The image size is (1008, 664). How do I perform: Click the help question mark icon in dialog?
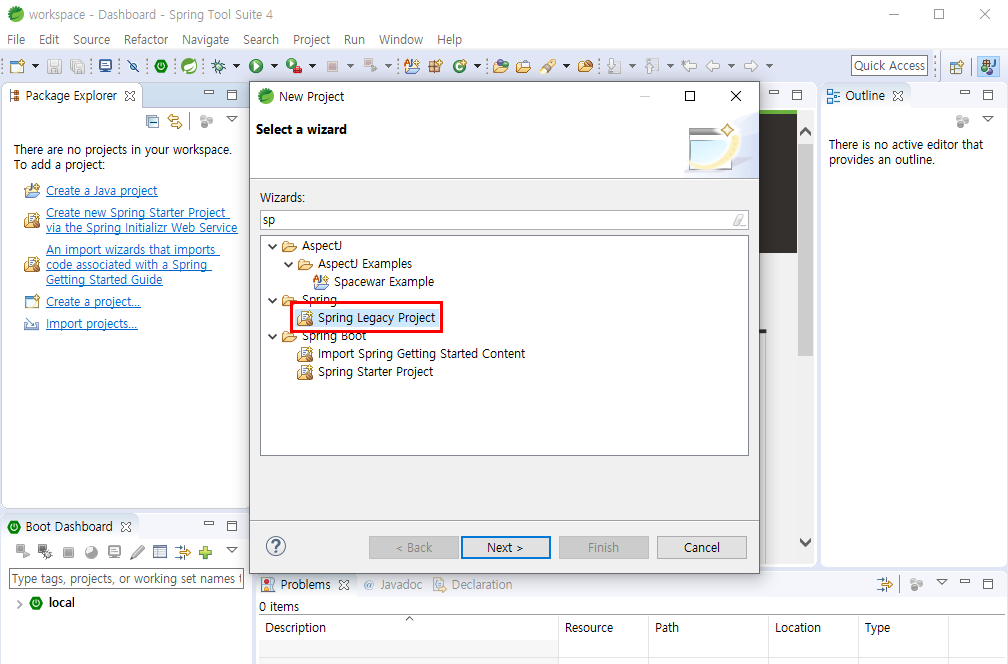(x=276, y=546)
